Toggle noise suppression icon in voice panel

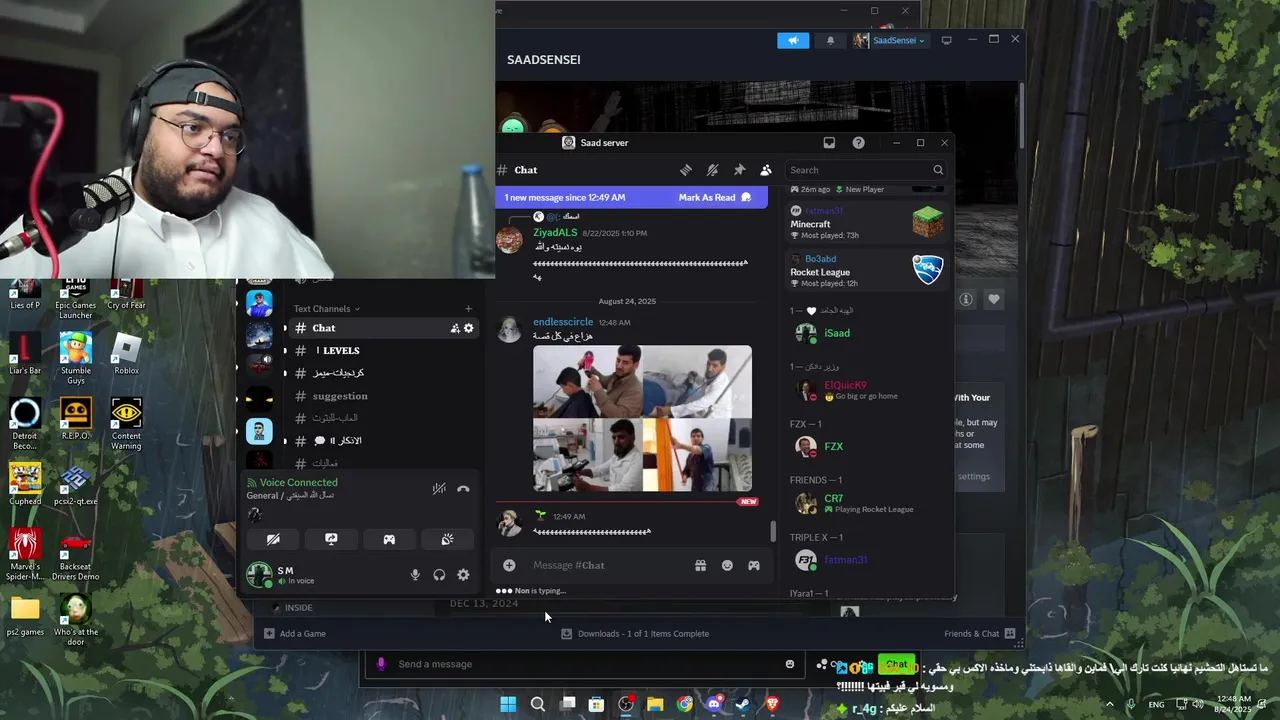tap(439, 489)
